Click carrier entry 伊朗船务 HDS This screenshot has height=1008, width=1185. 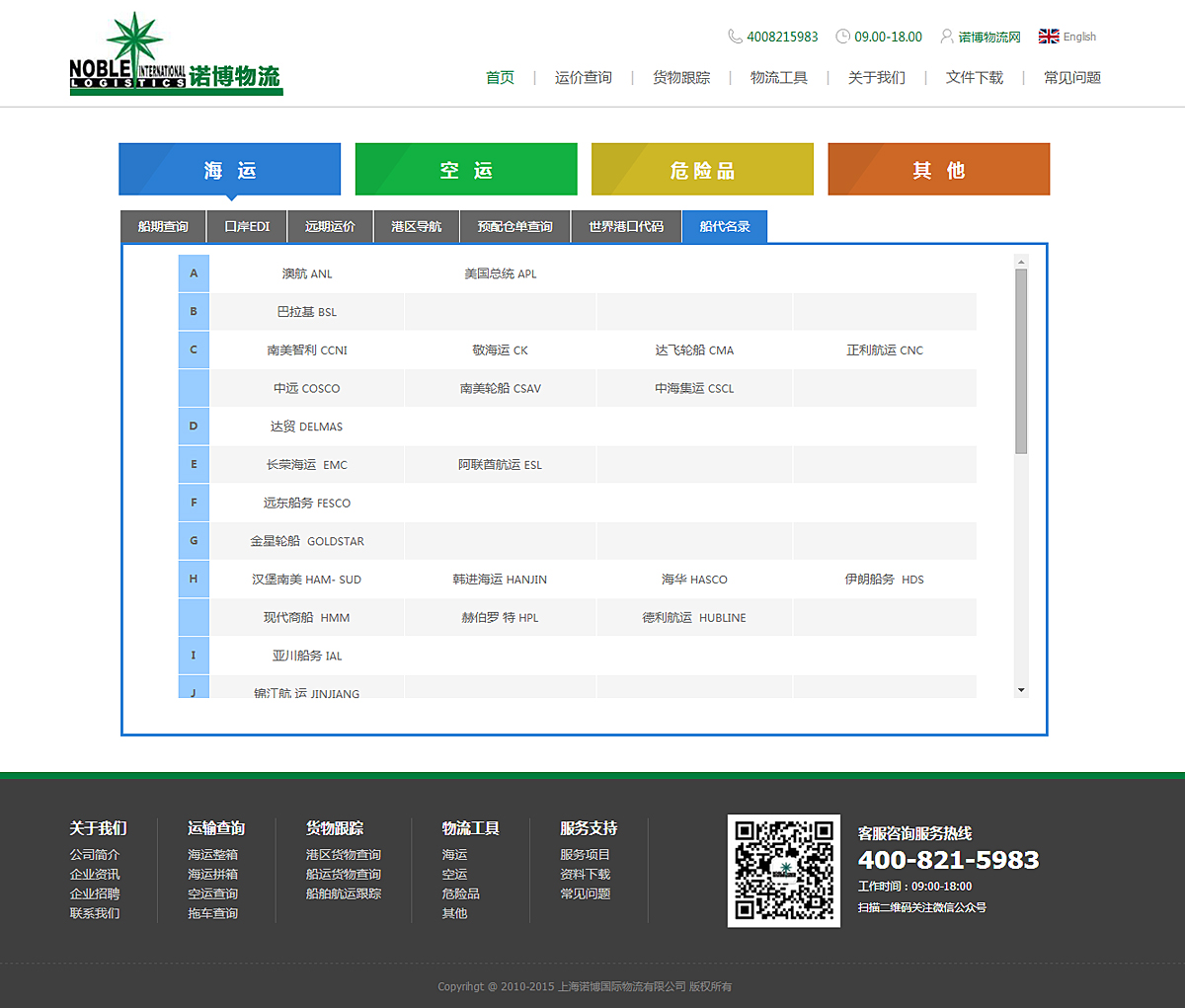[885, 580]
